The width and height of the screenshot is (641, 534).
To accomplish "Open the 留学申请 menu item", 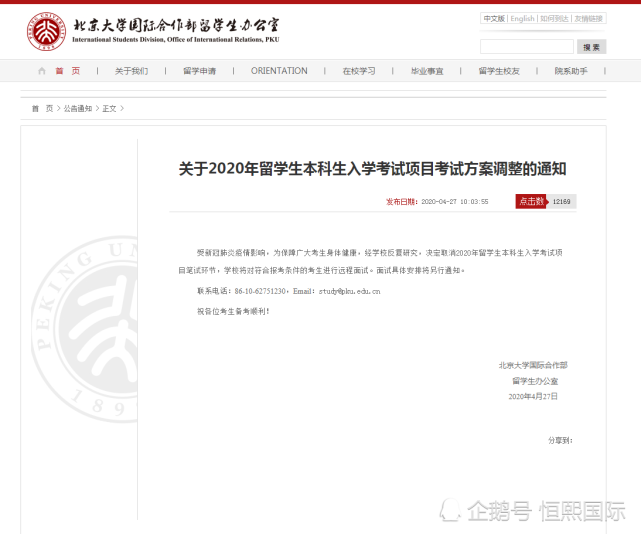I will [199, 71].
